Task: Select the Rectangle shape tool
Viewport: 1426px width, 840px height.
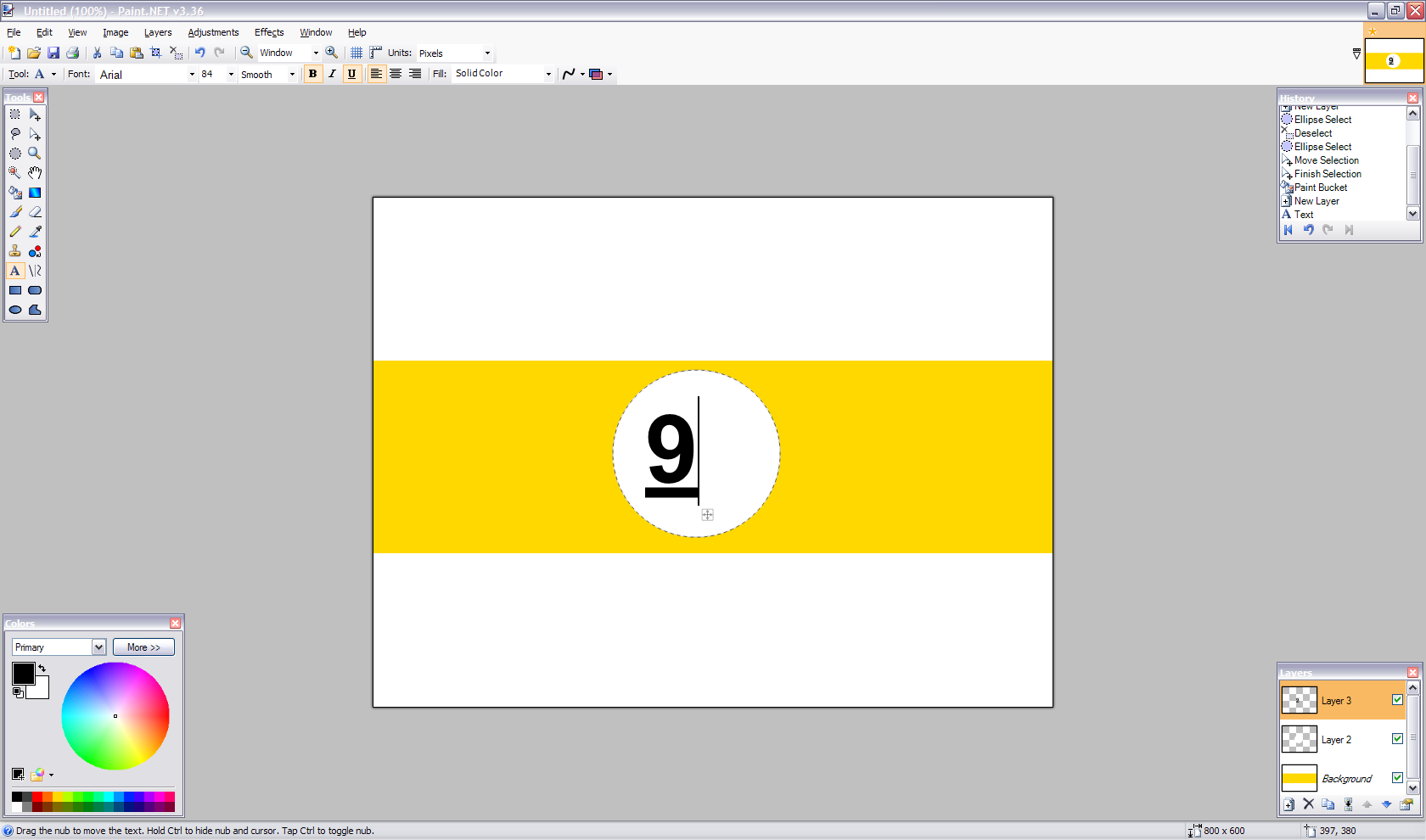Action: [15, 290]
